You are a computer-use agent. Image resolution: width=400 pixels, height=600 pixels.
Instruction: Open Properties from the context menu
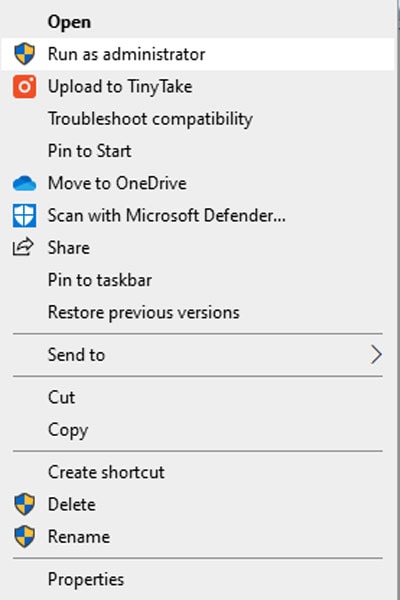(198, 579)
